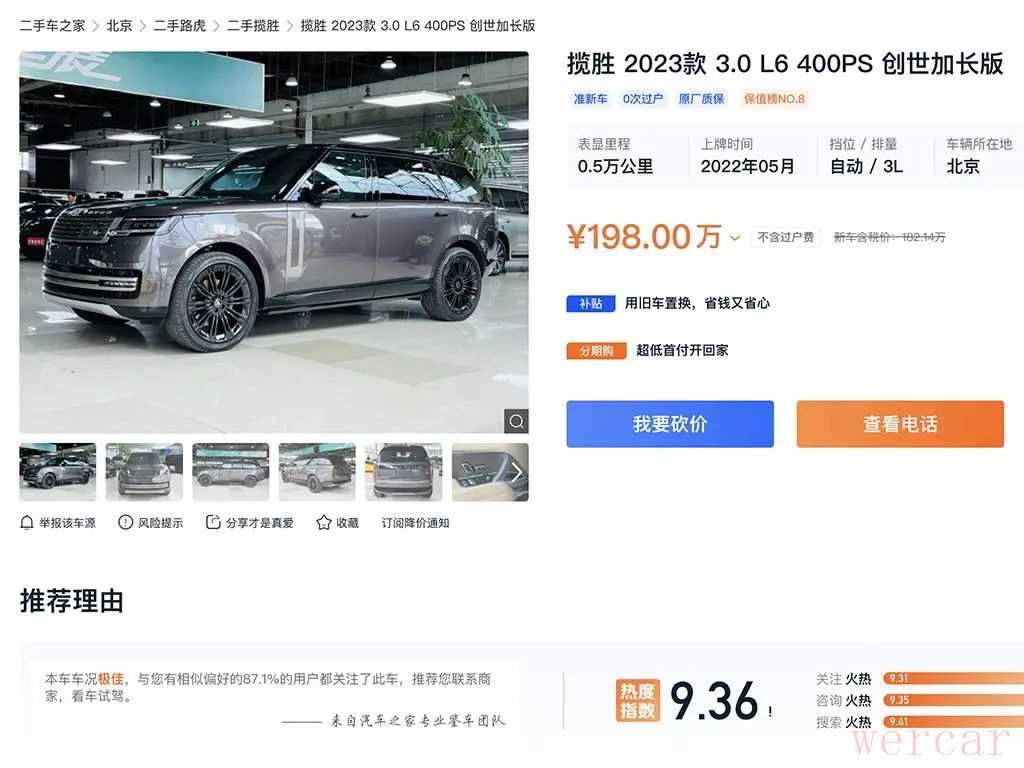Click the 补贴 subsidy badge
The image size is (1024, 768).
[590, 304]
